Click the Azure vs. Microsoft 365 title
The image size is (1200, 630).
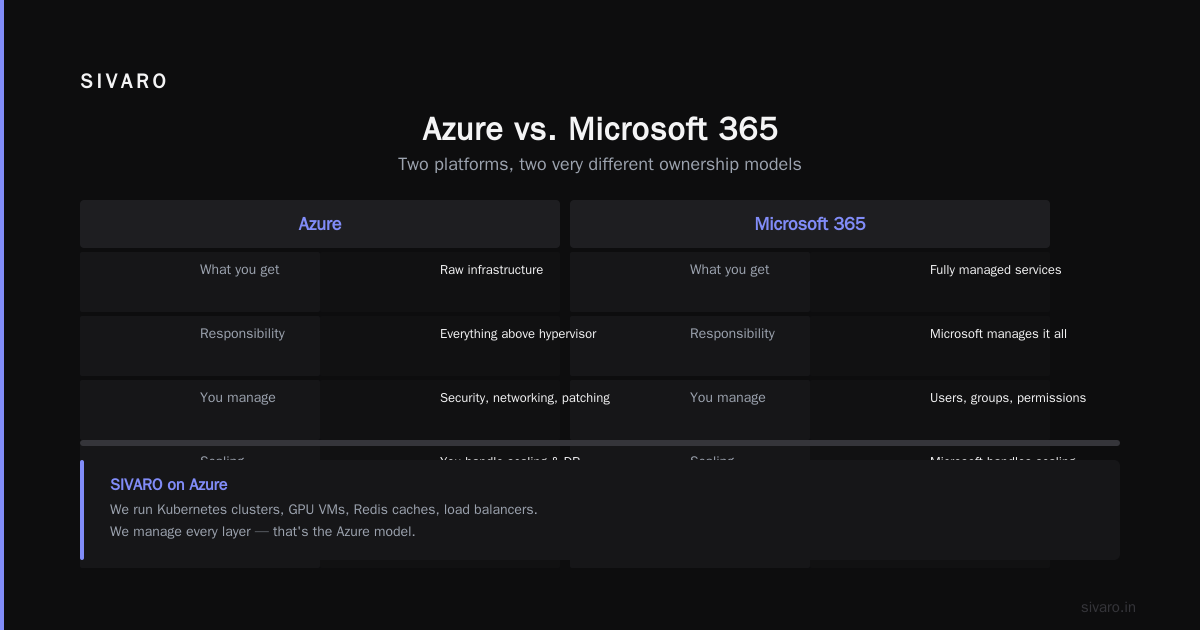click(600, 129)
